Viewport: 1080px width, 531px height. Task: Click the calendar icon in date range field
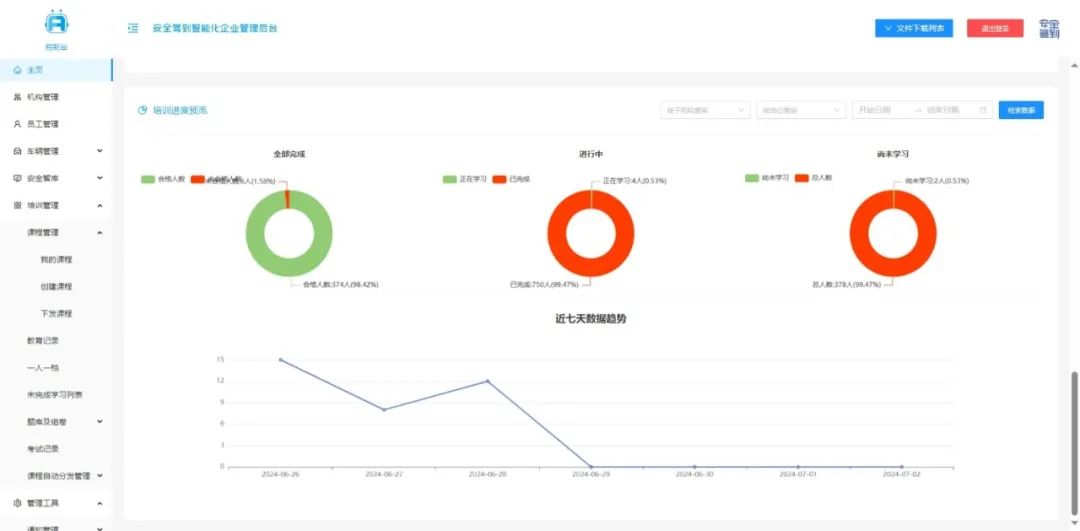pos(983,110)
